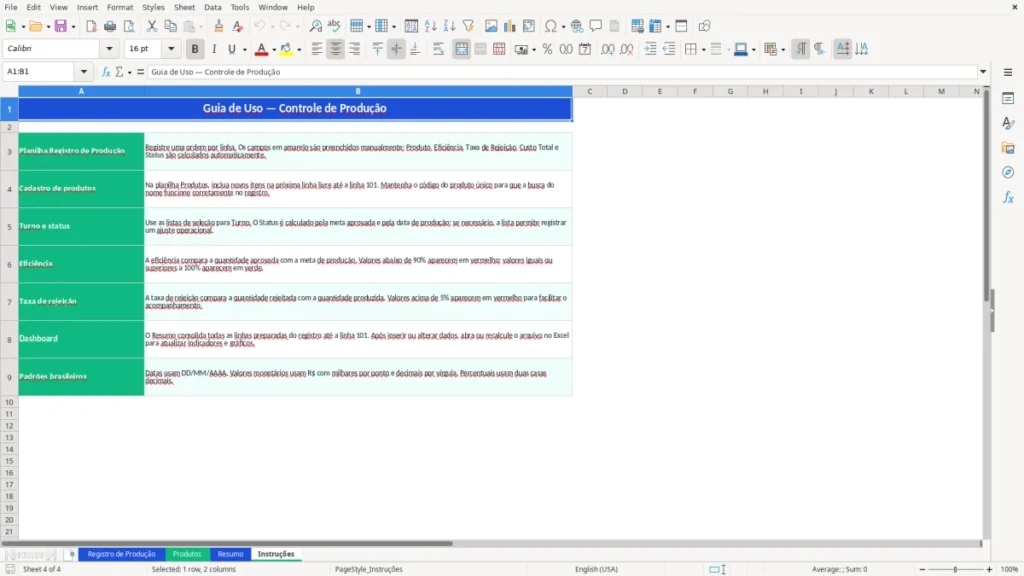The image size is (1024, 576).
Task: Click zoom out minus button
Action: (x=922, y=569)
